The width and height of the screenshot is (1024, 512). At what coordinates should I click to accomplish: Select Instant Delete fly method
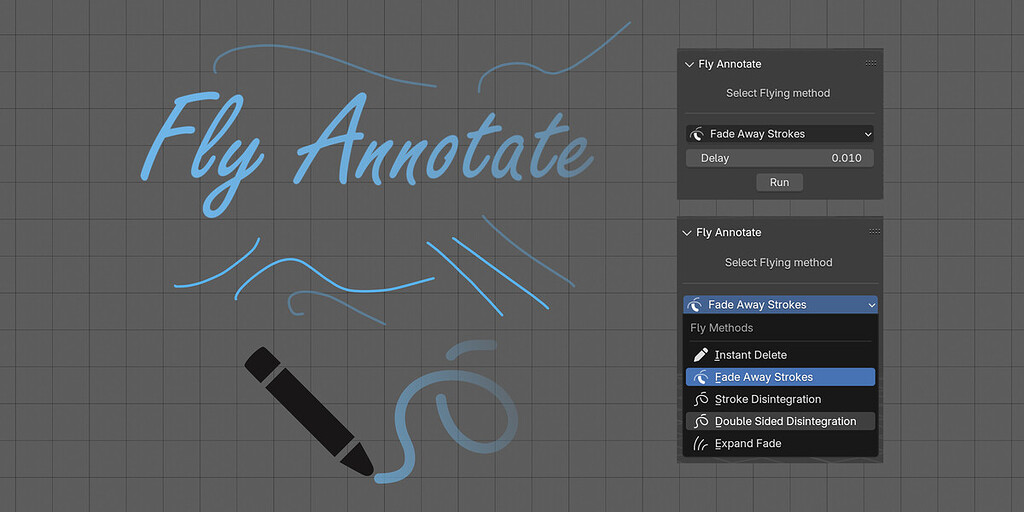click(780, 355)
